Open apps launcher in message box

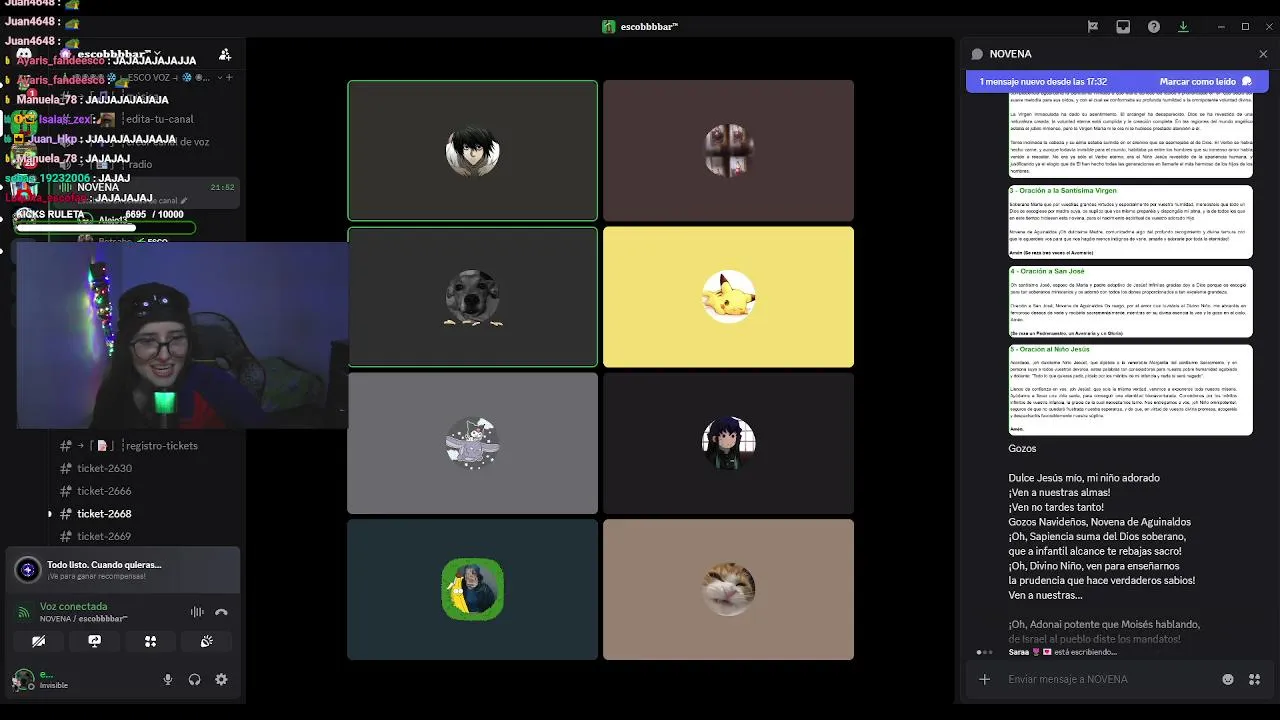point(1254,679)
